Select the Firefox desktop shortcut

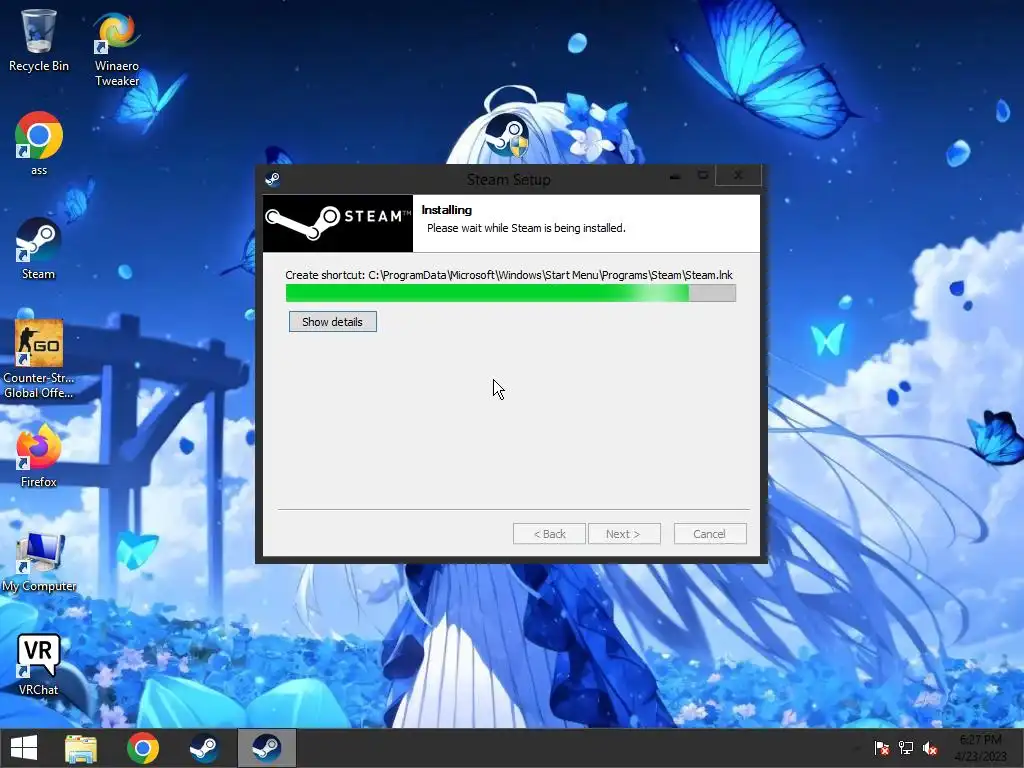(39, 456)
